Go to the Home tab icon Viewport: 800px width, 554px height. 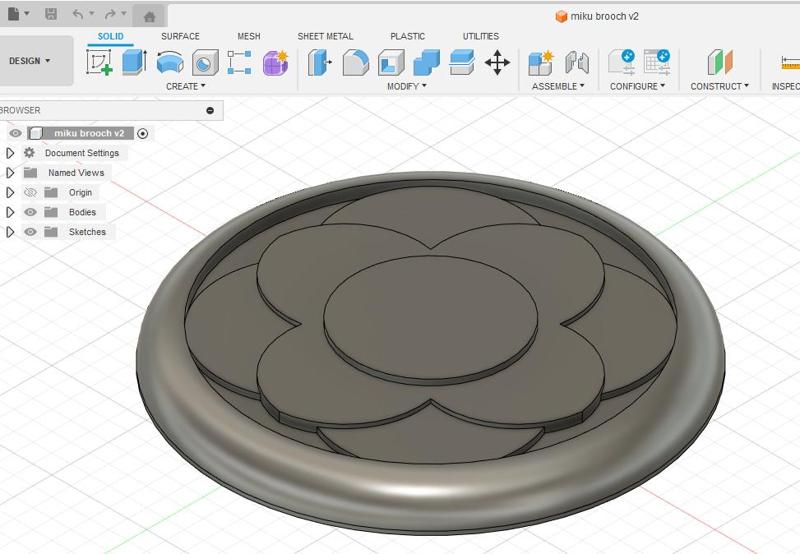[149, 17]
